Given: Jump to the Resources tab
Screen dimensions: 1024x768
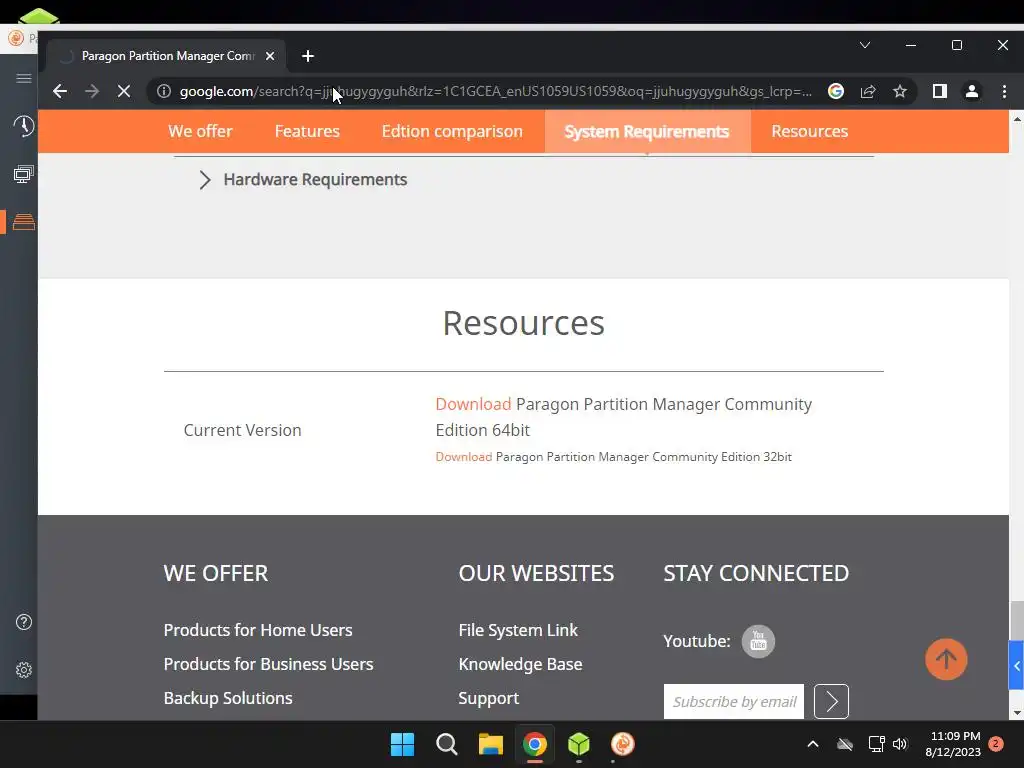Looking at the screenshot, I should click(x=810, y=131).
